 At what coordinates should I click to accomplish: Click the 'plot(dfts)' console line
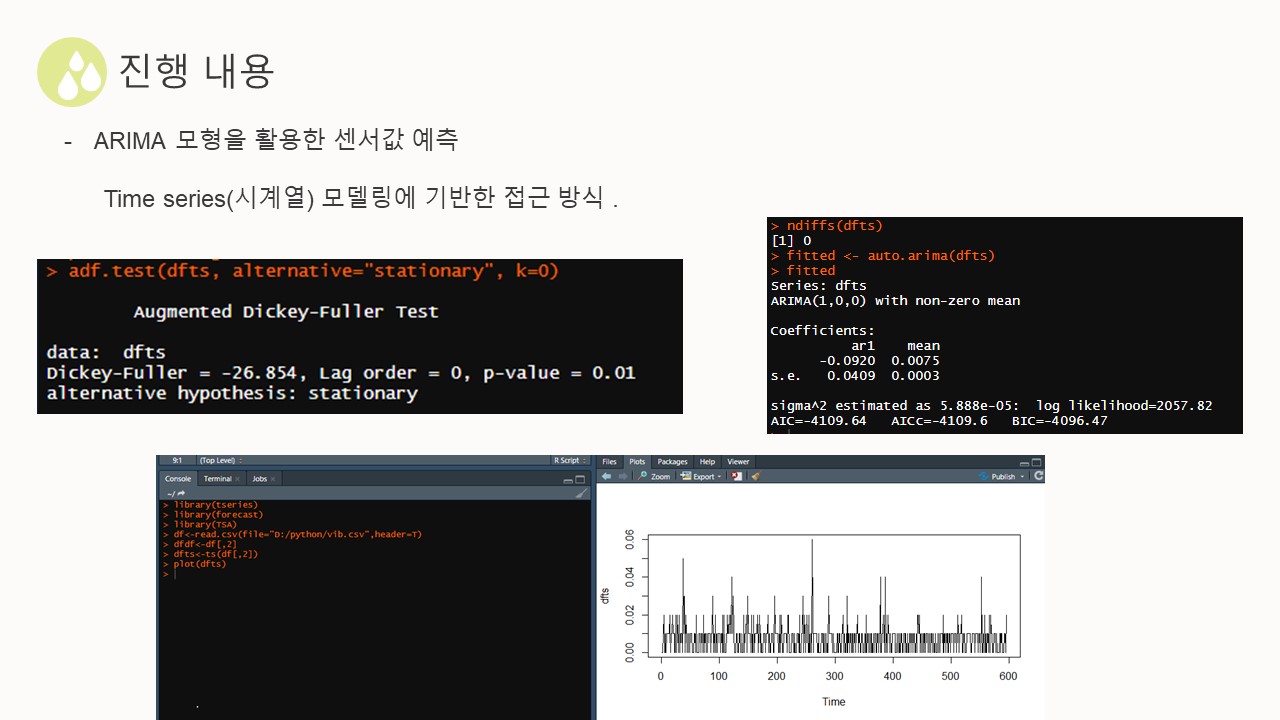pos(195,564)
